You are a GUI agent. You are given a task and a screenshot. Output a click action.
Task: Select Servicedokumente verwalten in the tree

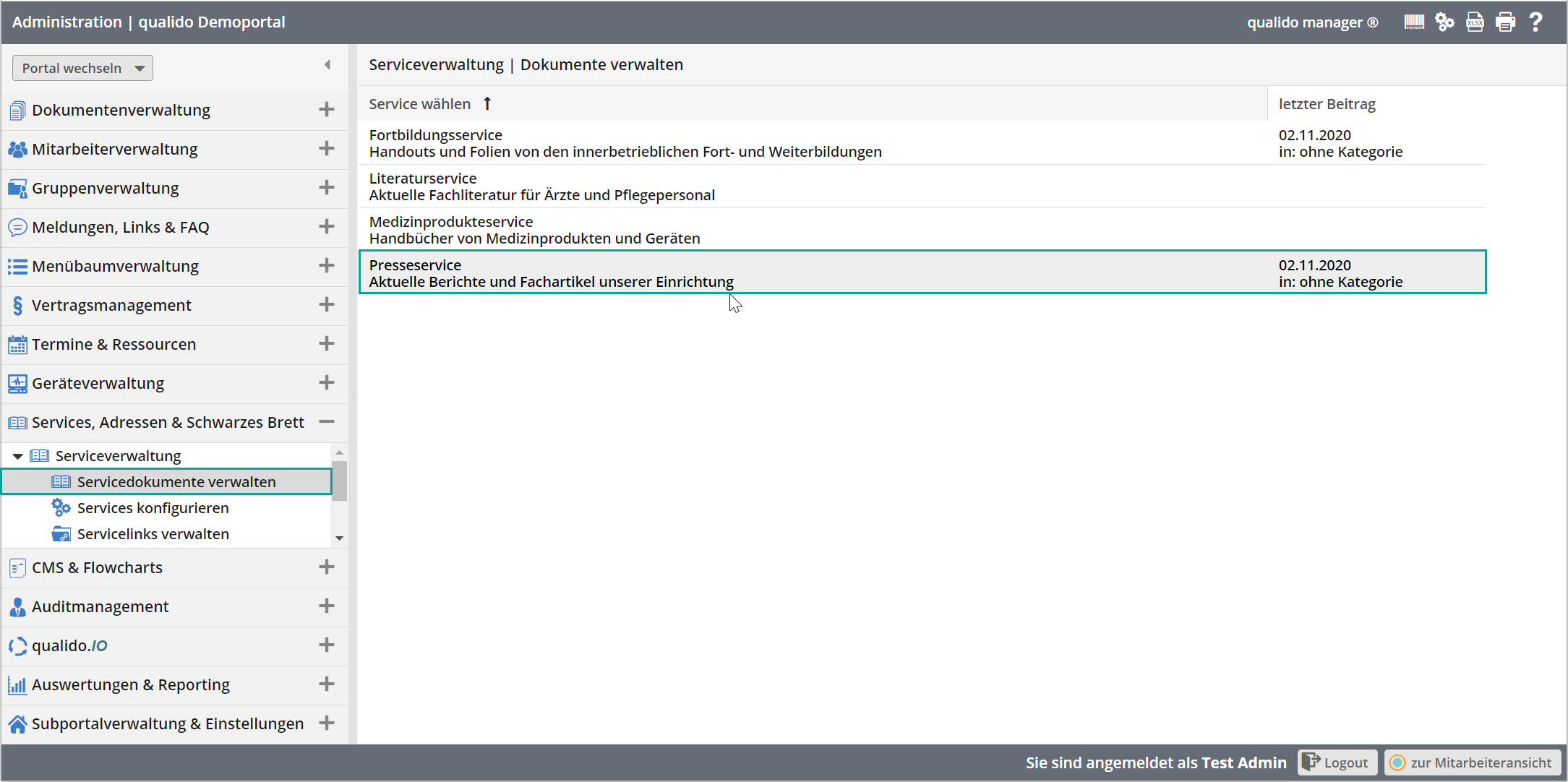(166, 482)
